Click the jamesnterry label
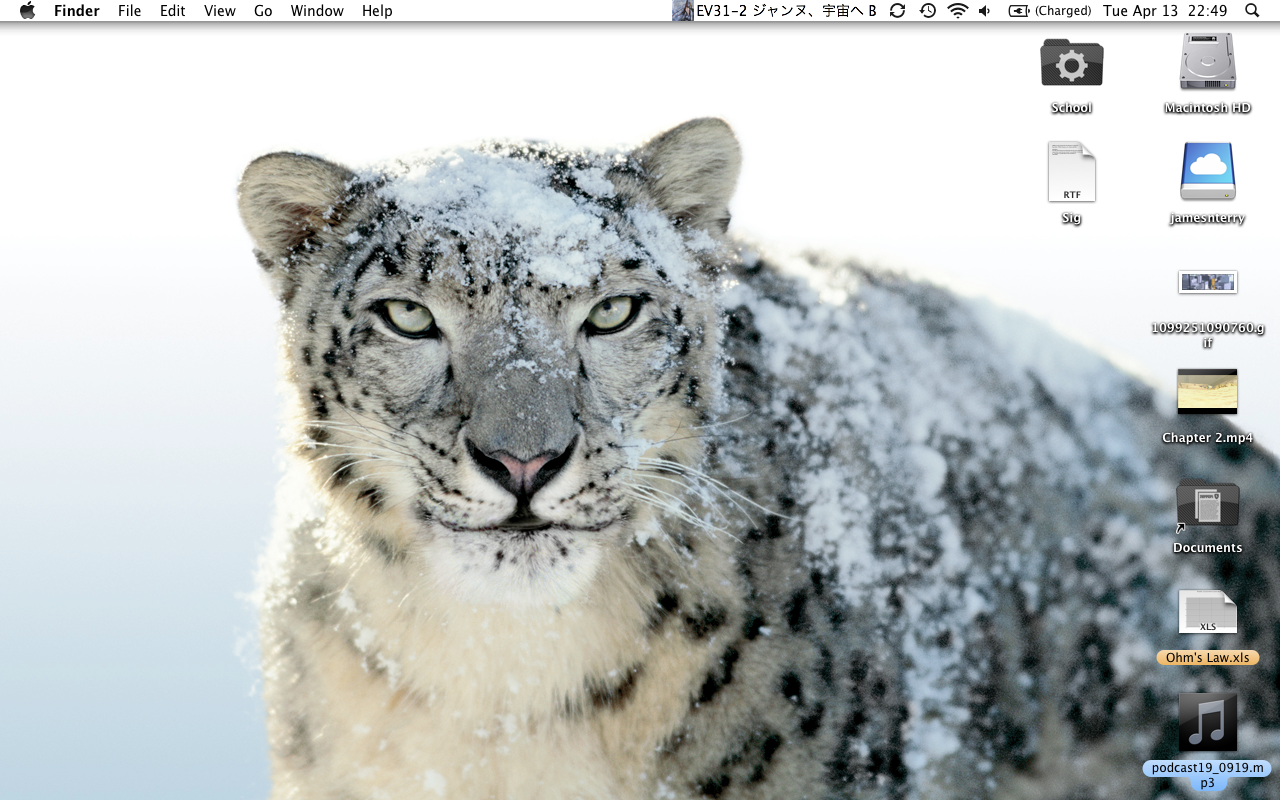The height and width of the screenshot is (800, 1280). click(x=1208, y=218)
